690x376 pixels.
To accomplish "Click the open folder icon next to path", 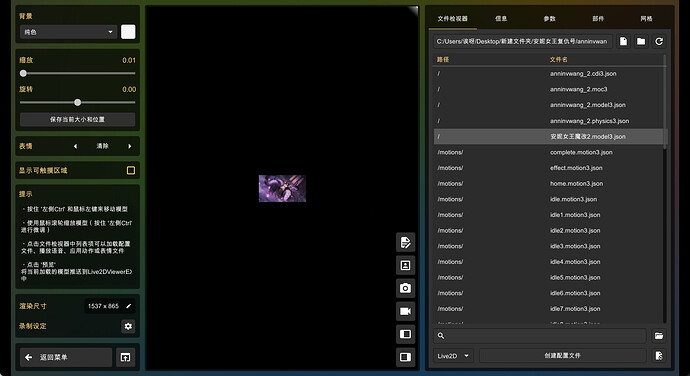I will tap(641, 41).
